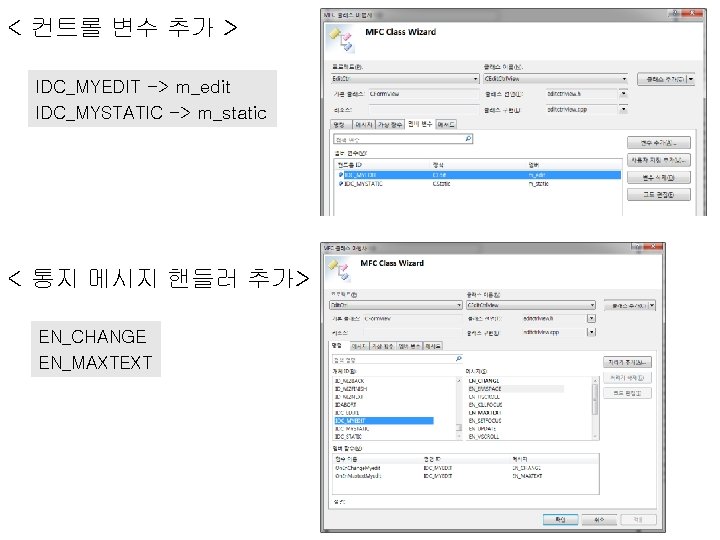Image resolution: width=720 pixels, height=540 pixels.
Task: Select EN_UPDATE in the message list
Action: 482,429
